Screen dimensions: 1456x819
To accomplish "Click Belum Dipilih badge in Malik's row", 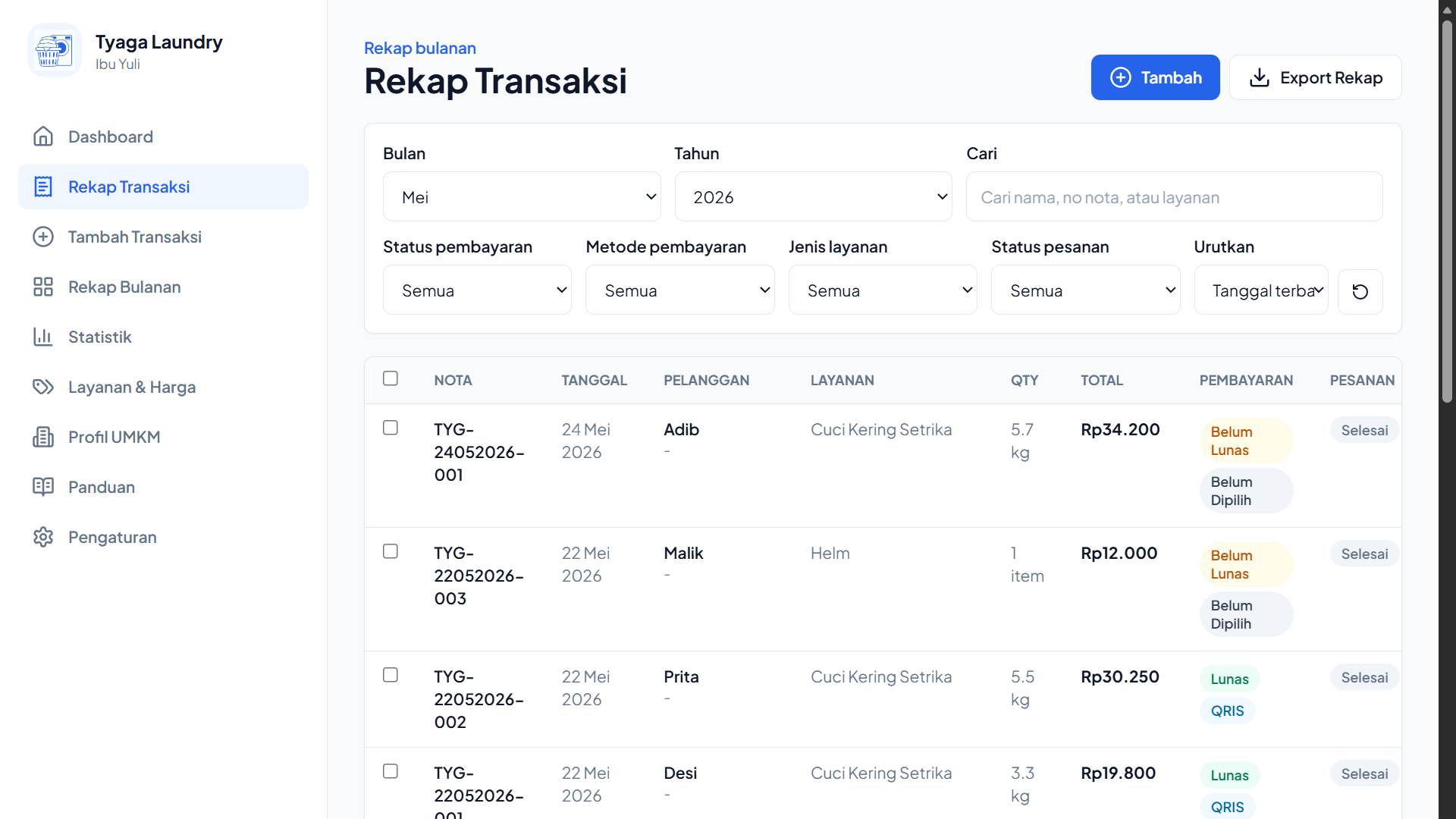I will (1246, 614).
